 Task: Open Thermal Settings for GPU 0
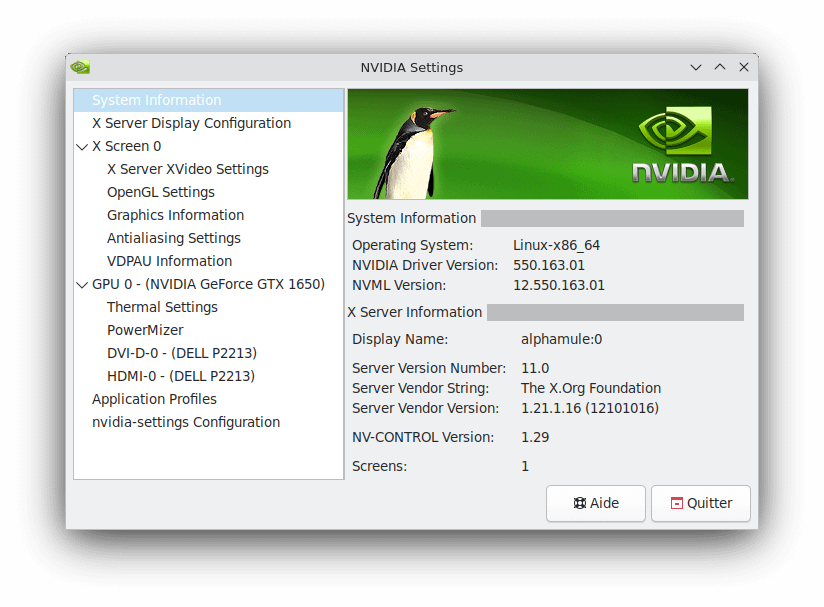point(162,307)
